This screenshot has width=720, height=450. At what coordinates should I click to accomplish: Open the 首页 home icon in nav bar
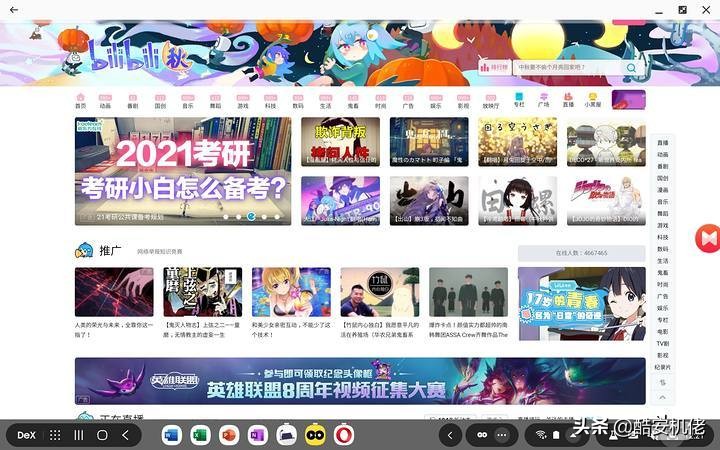(x=80, y=101)
